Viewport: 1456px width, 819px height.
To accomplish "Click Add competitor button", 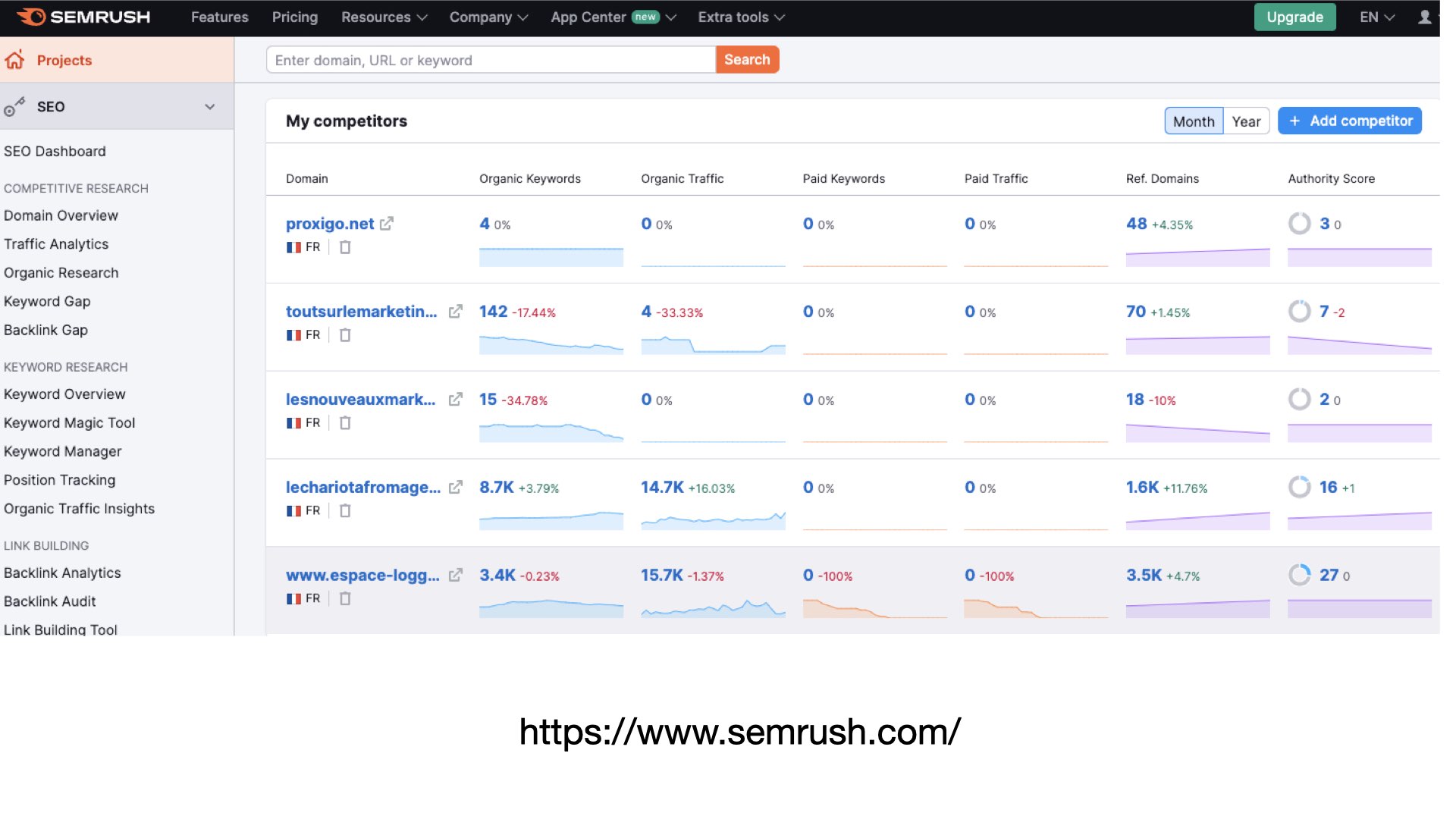I will [1349, 121].
